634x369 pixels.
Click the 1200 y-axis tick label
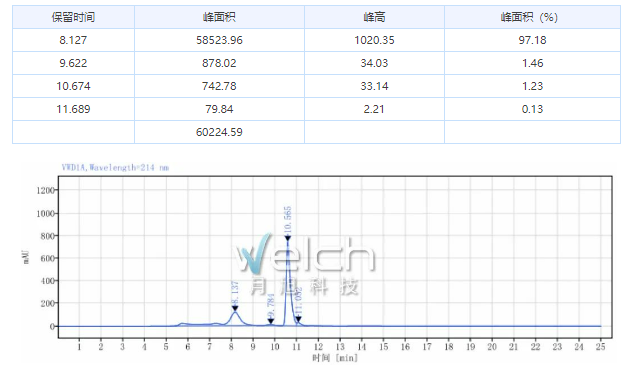(x=45, y=190)
